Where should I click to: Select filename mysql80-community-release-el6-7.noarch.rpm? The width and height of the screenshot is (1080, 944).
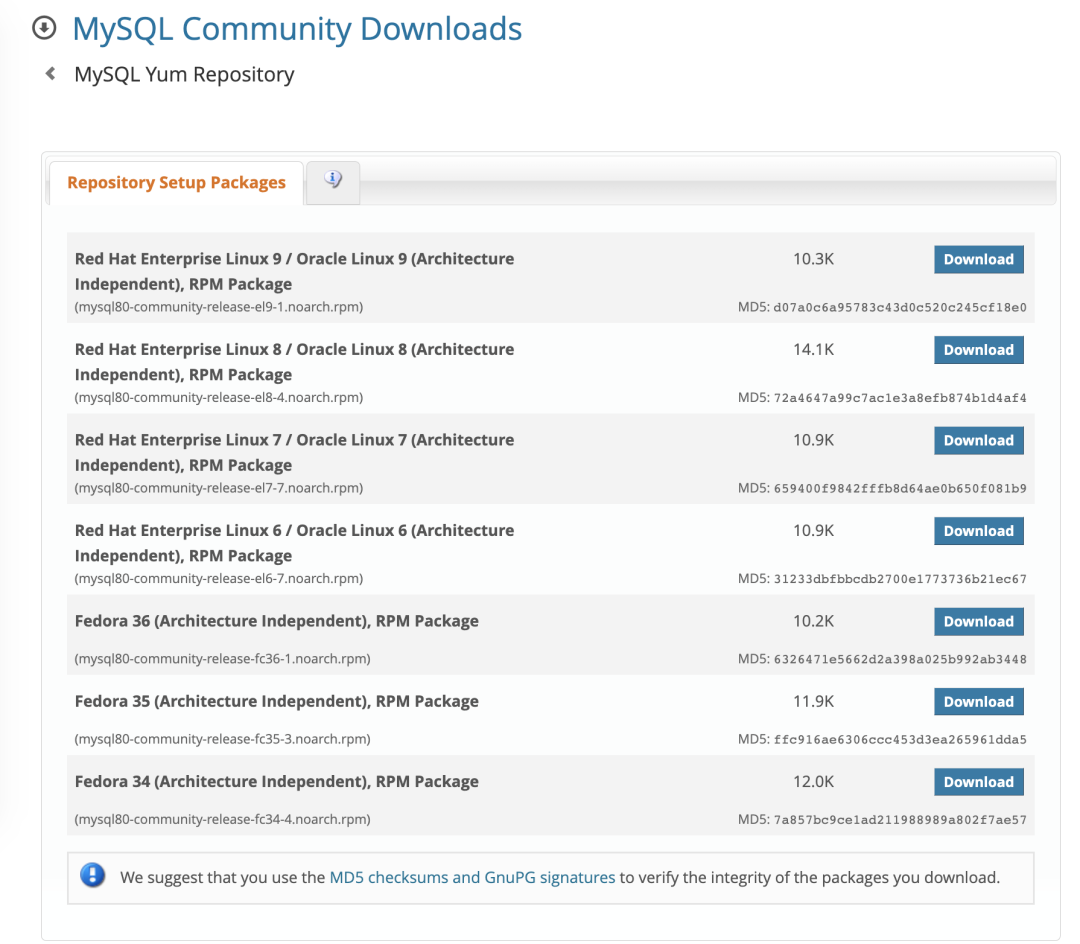[x=219, y=578]
